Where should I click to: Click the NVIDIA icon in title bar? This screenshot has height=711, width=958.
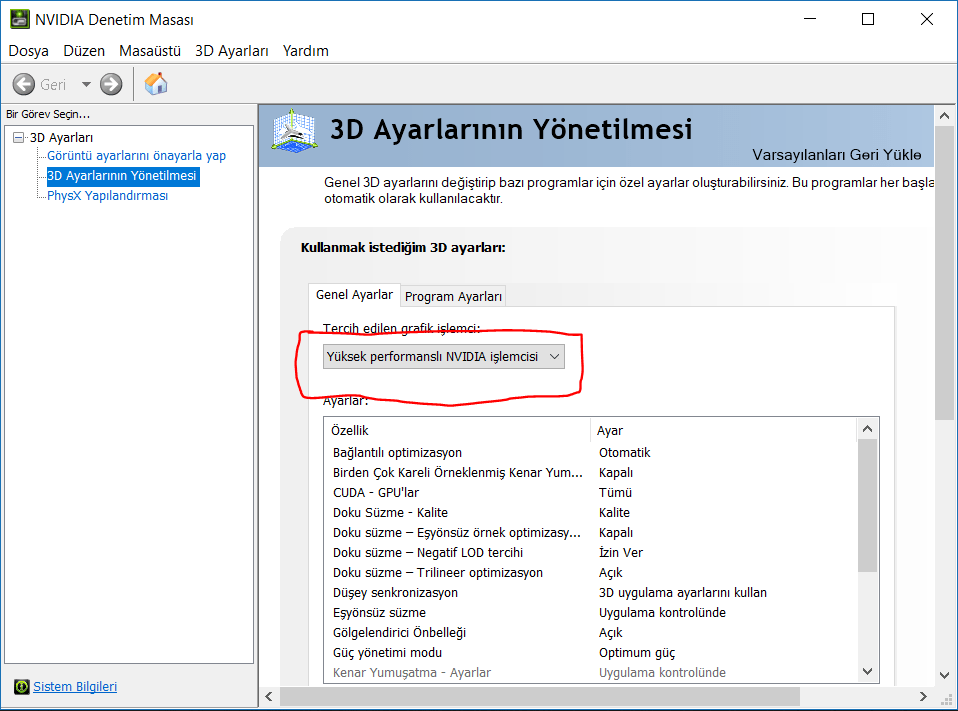[20, 19]
